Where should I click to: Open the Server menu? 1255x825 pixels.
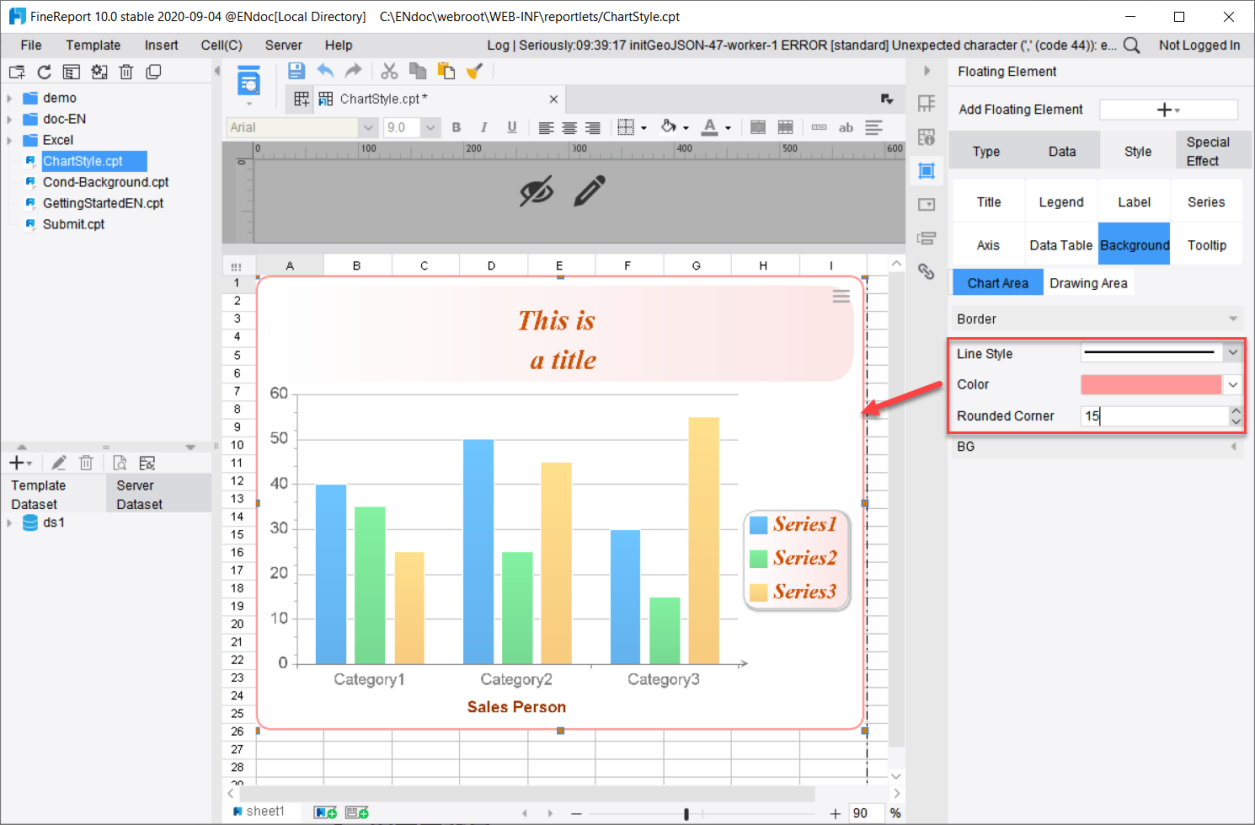tap(283, 45)
